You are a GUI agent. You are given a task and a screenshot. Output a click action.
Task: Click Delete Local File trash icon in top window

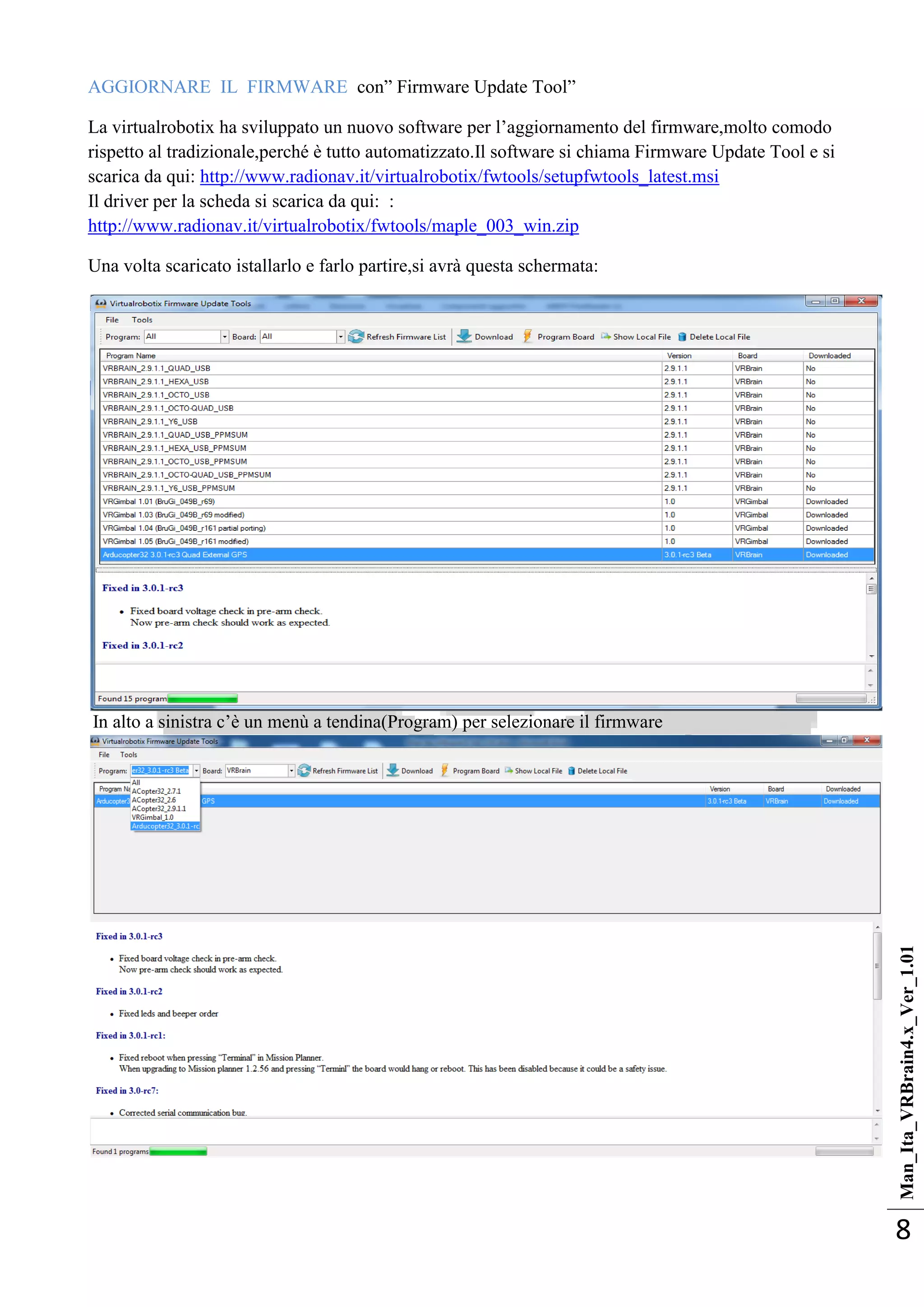pyautogui.click(x=682, y=337)
